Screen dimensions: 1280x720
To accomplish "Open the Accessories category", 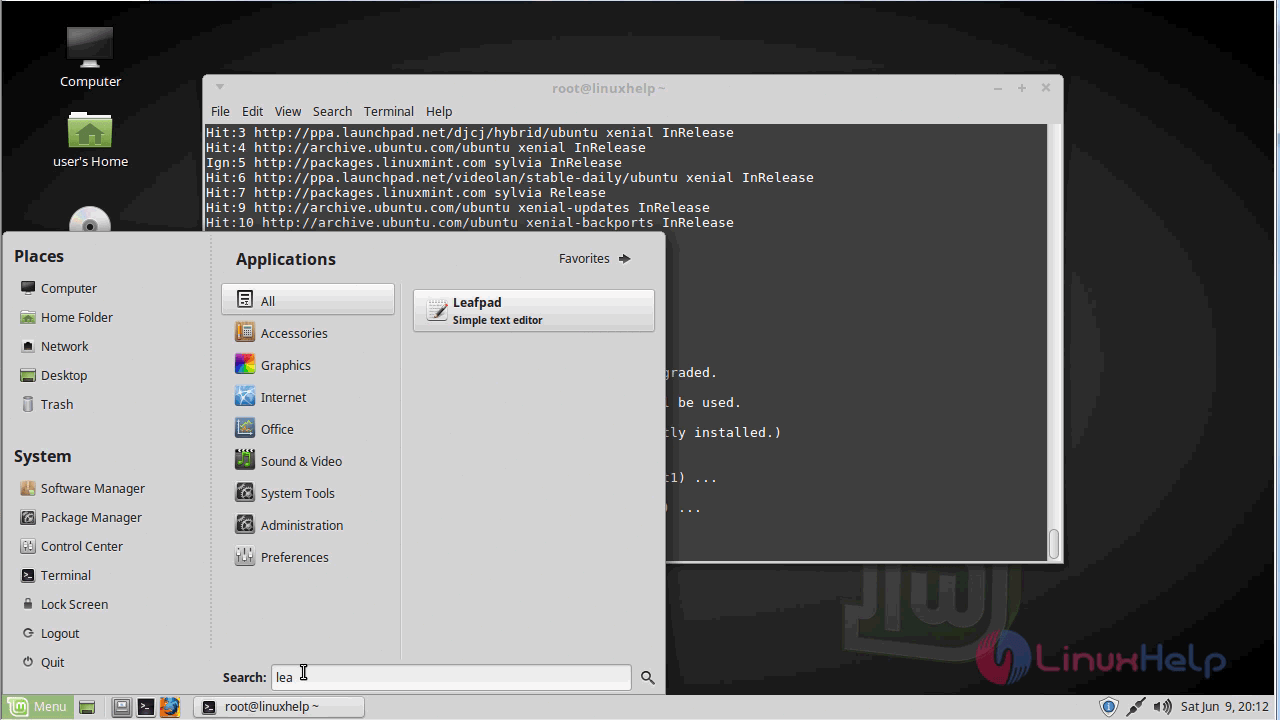I will click(x=308, y=333).
